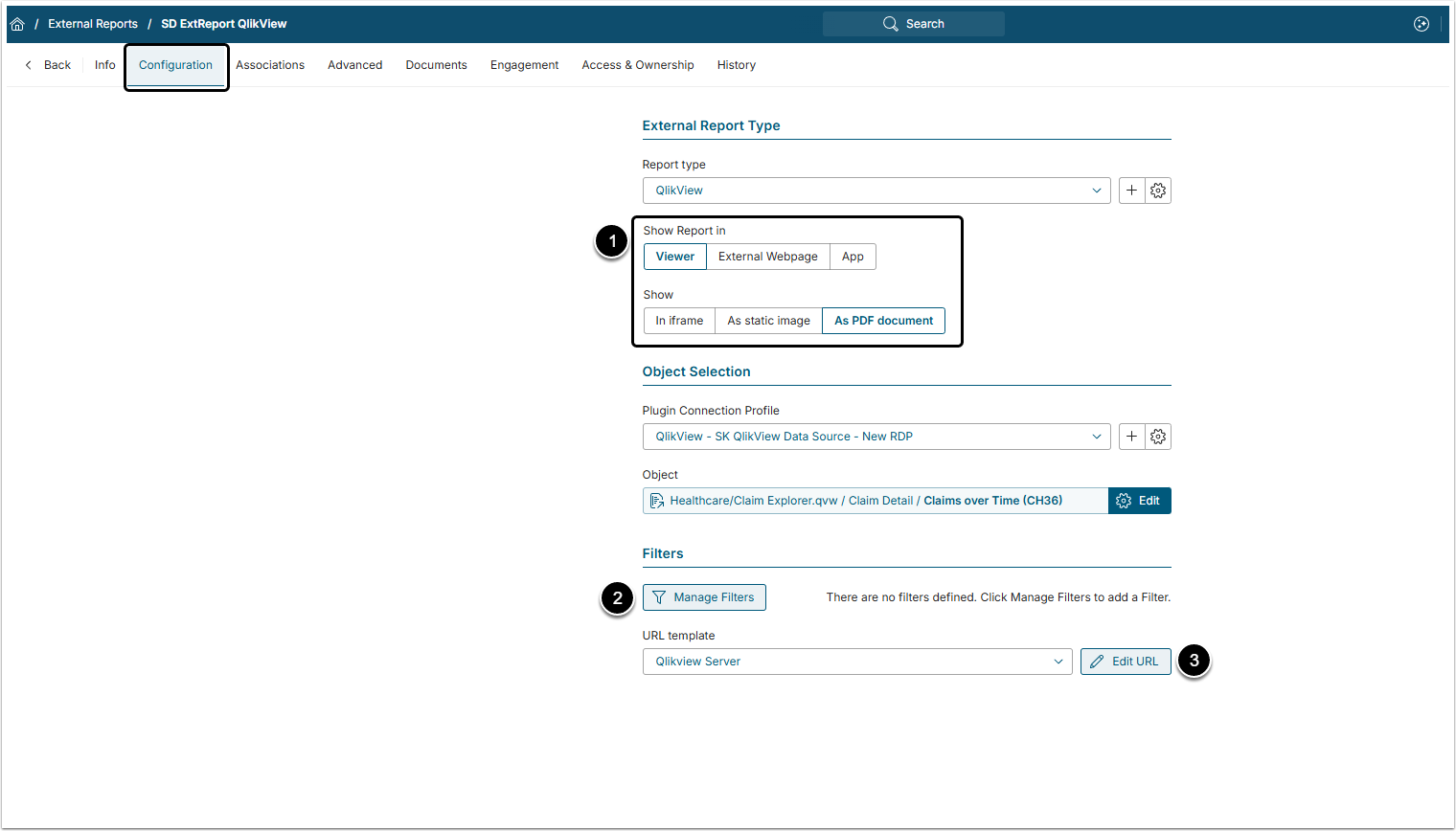
Task: Click the plus icon beside Report type
Action: 1131,191
